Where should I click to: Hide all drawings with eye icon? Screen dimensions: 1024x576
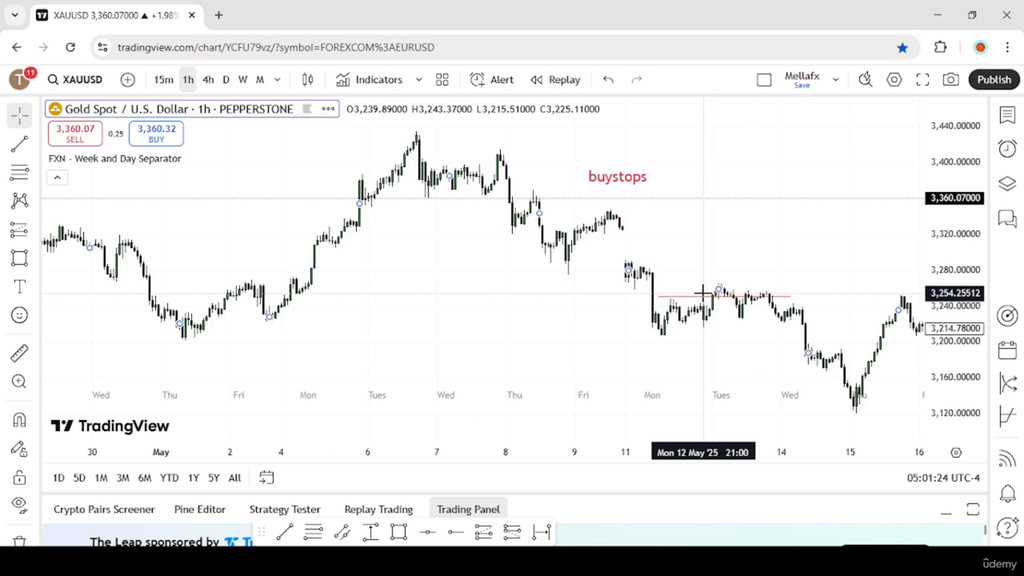(x=20, y=504)
